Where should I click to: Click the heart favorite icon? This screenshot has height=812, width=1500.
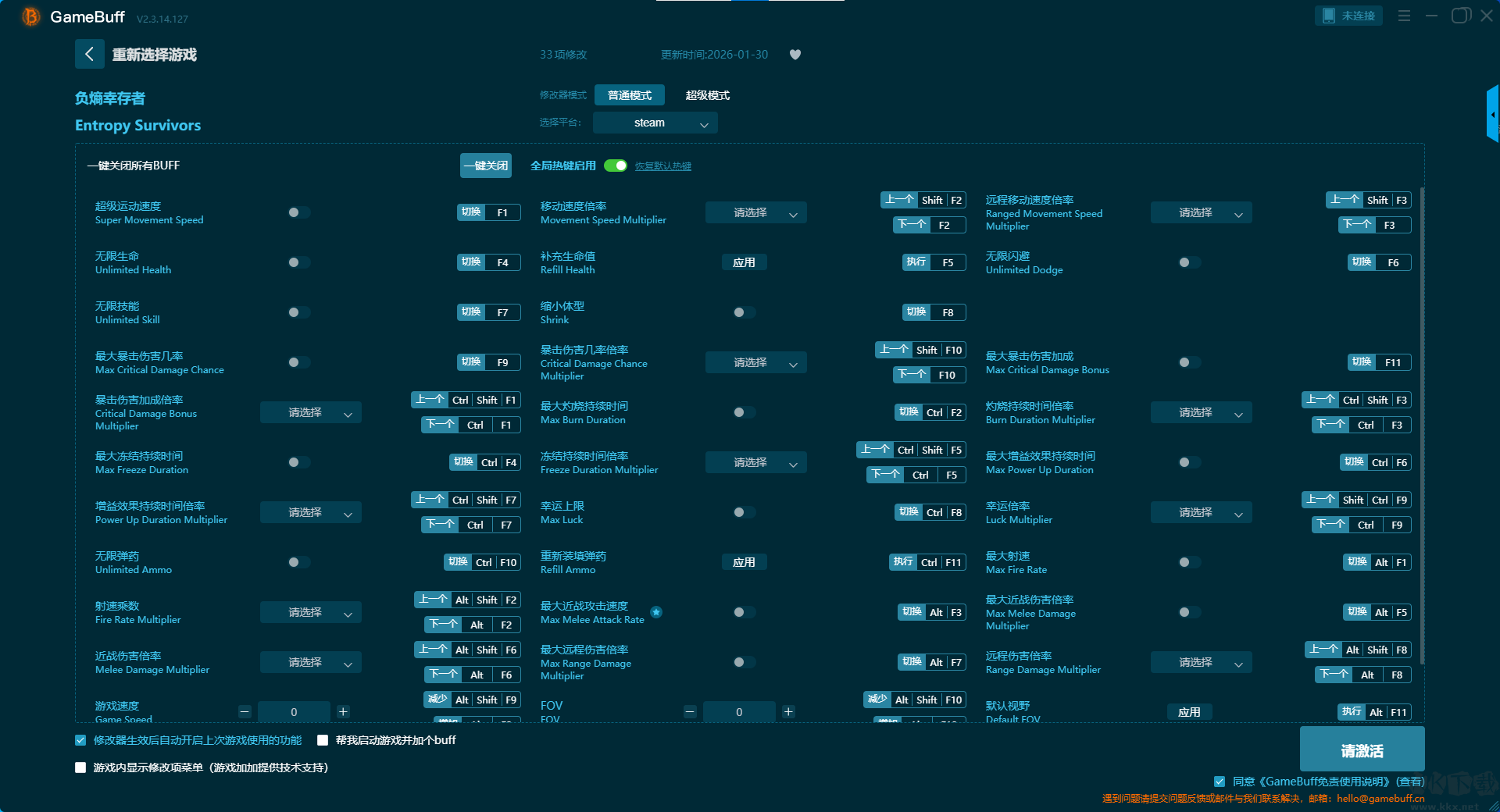point(795,55)
